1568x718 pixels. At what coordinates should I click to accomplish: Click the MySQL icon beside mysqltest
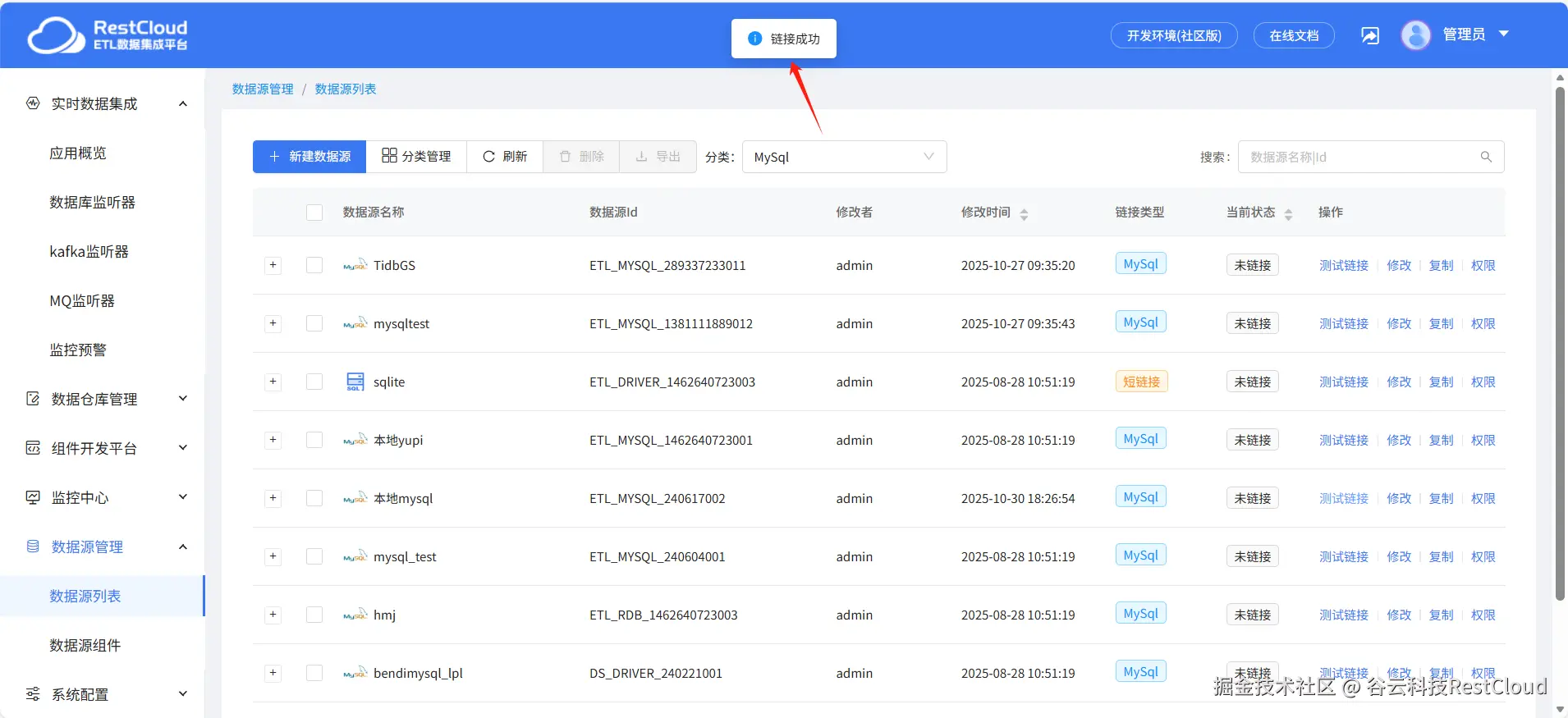pyautogui.click(x=355, y=323)
